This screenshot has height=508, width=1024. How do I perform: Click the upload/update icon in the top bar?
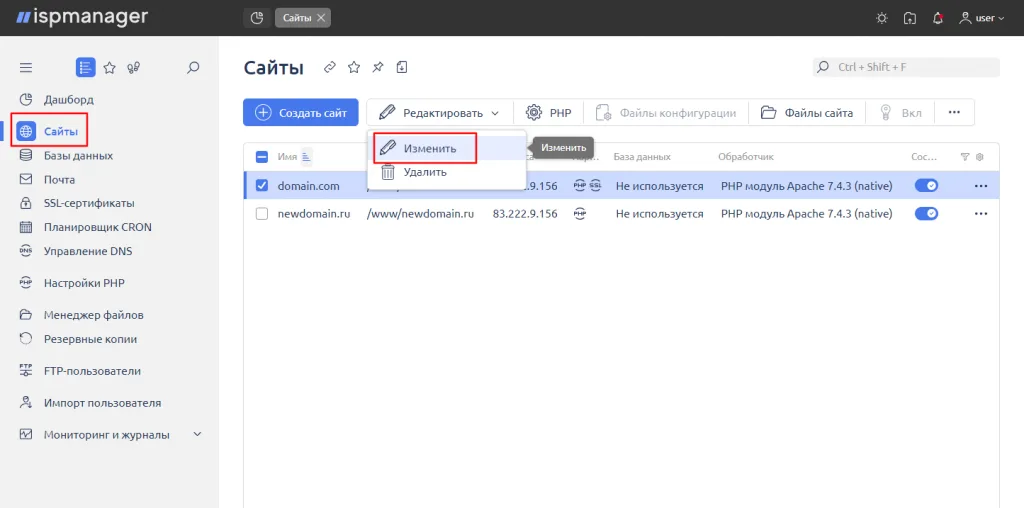[910, 18]
